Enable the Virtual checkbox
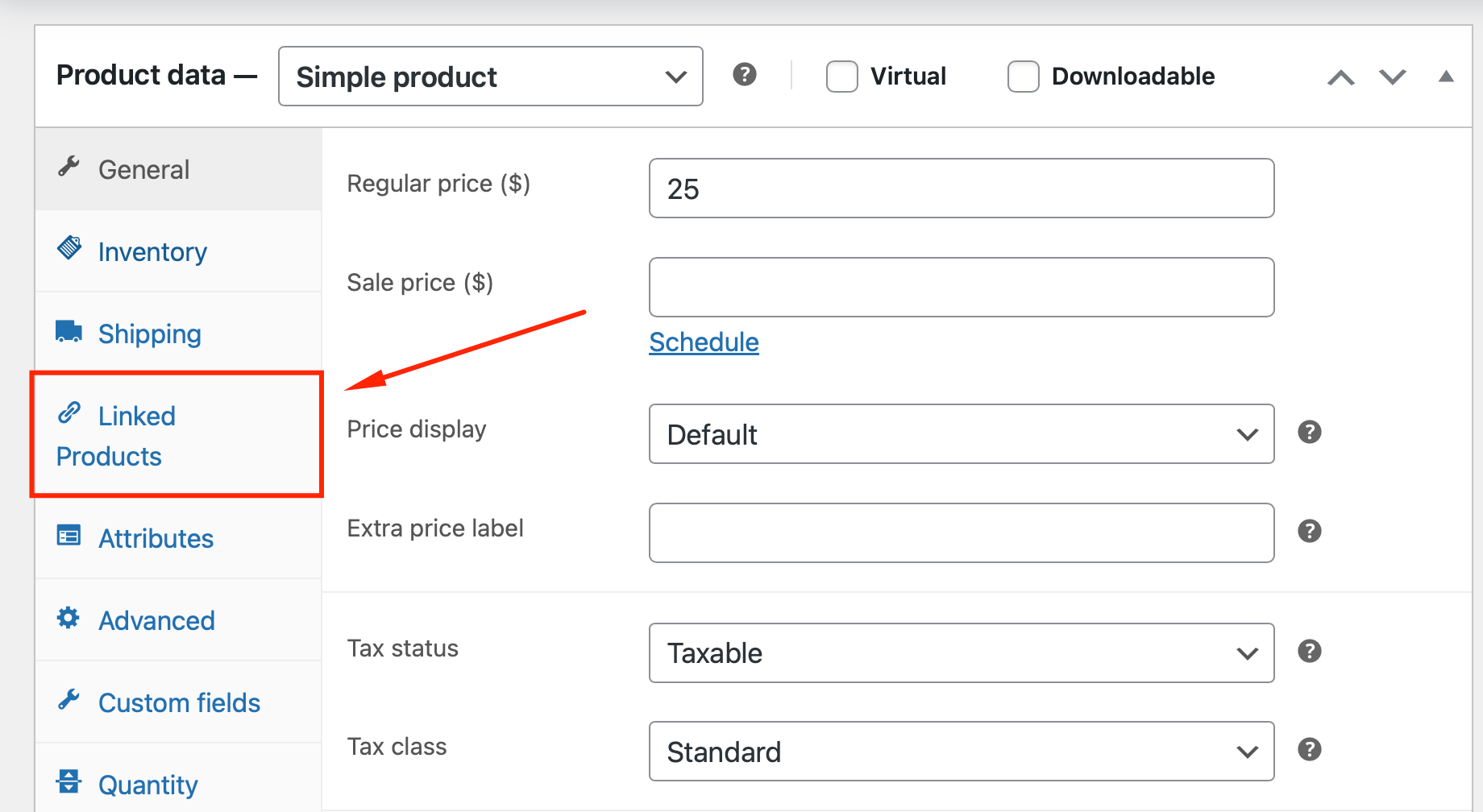Screen dimensions: 1483x812 [x=842, y=77]
